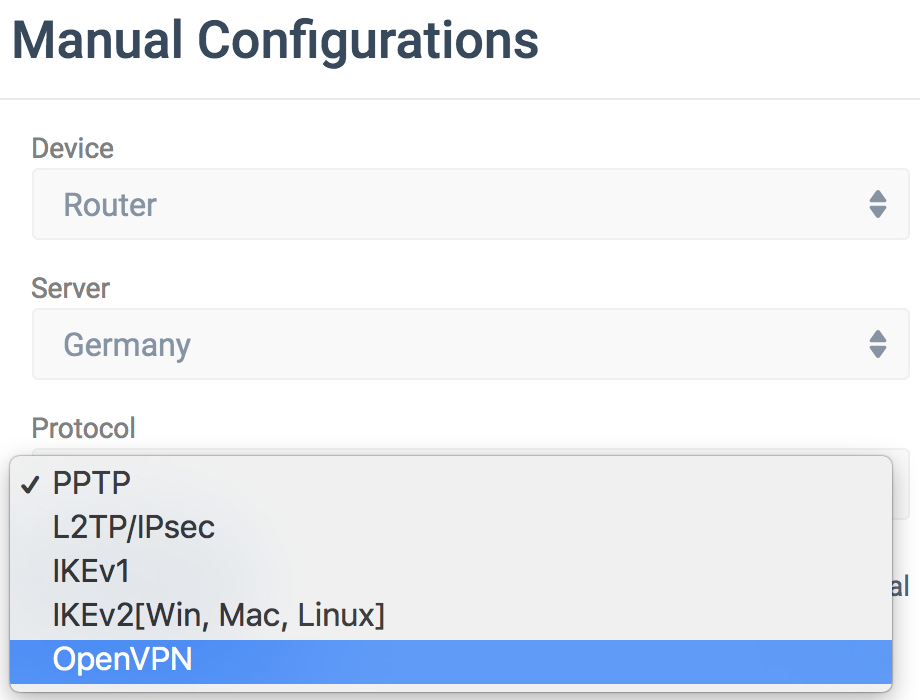Open the Device dropdown showing Router
The width and height of the screenshot is (920, 700).
click(471, 204)
